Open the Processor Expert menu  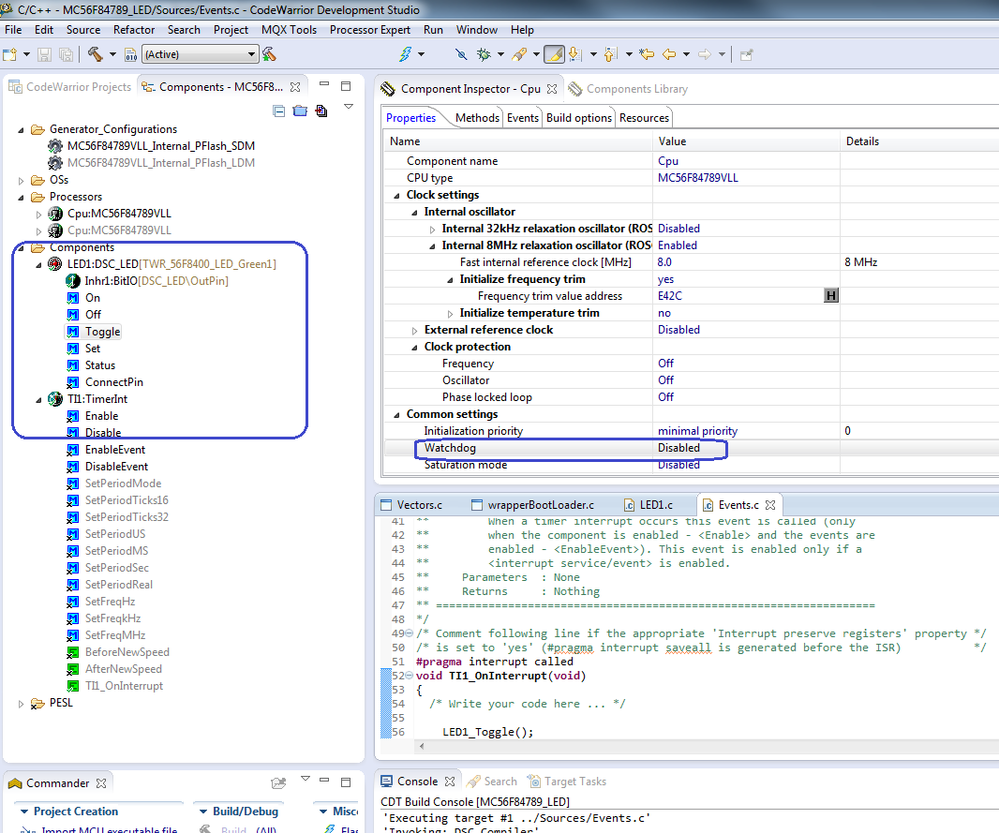(369, 30)
